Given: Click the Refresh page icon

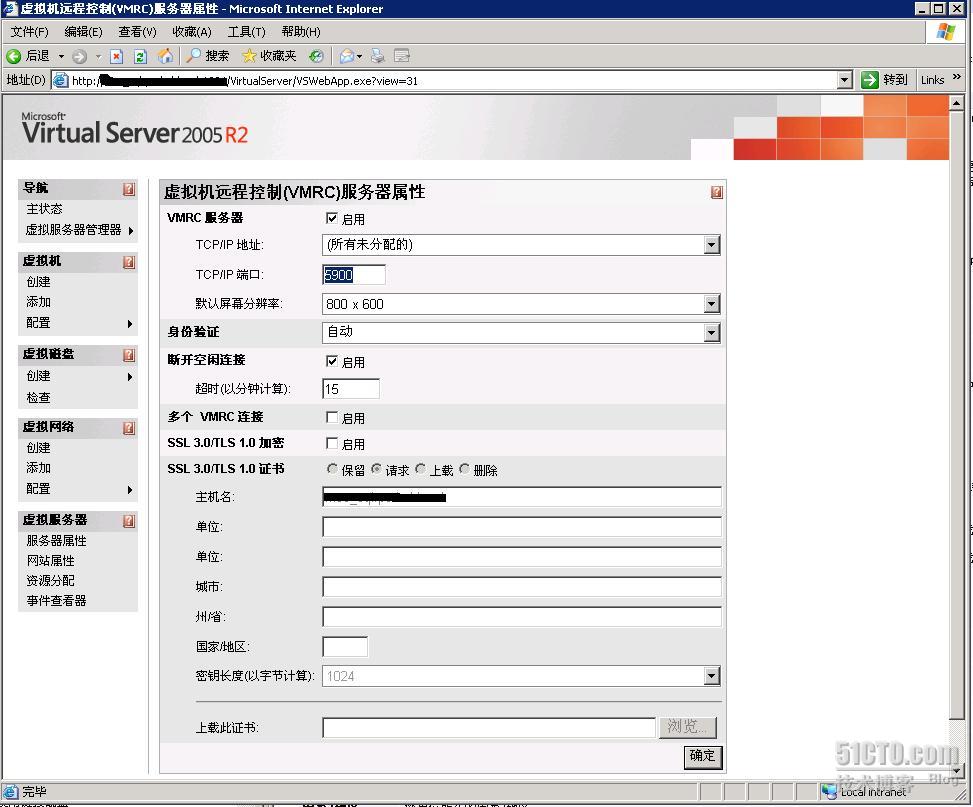Looking at the screenshot, I should pos(140,56).
